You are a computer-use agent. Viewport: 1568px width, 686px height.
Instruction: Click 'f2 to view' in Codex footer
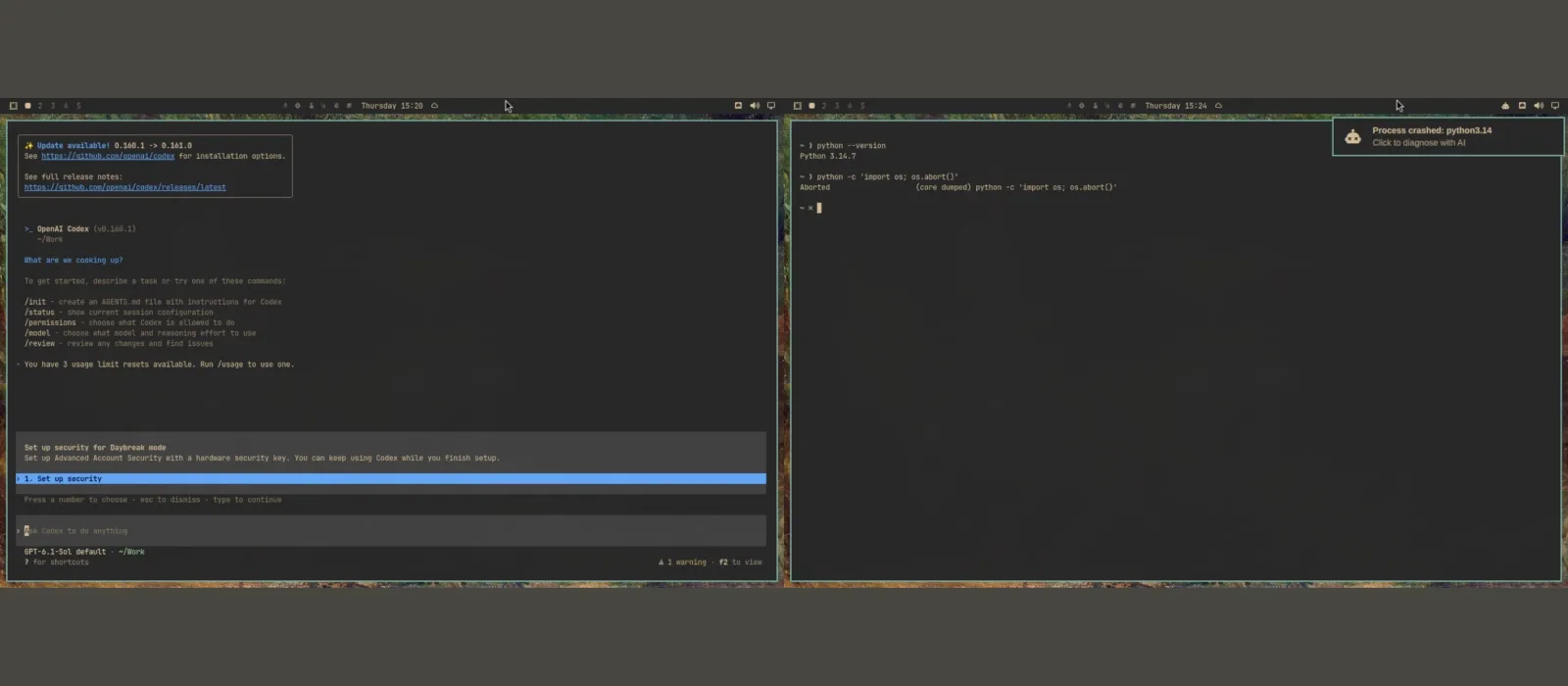(741, 563)
